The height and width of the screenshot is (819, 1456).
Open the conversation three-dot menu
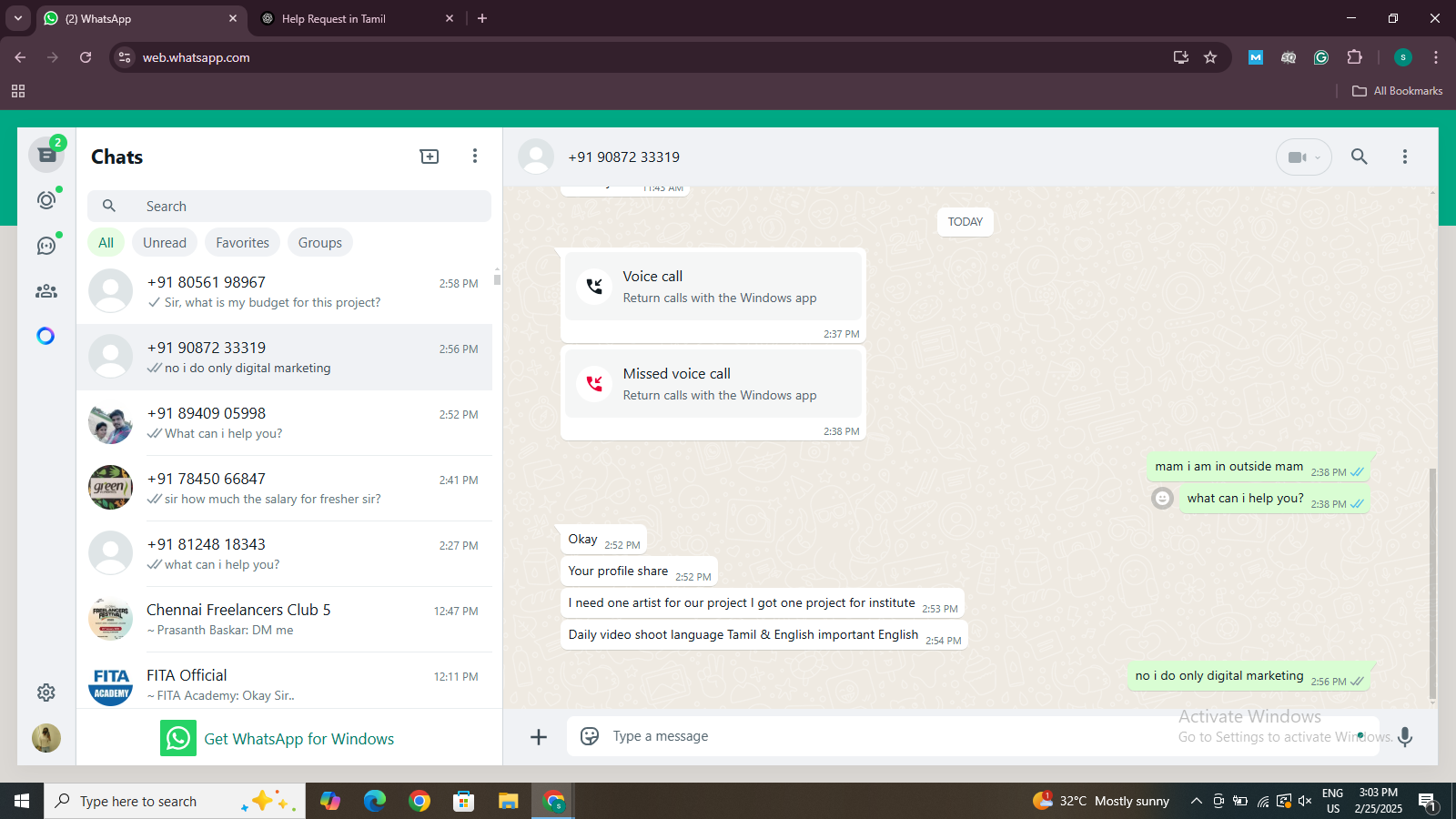point(1404,157)
